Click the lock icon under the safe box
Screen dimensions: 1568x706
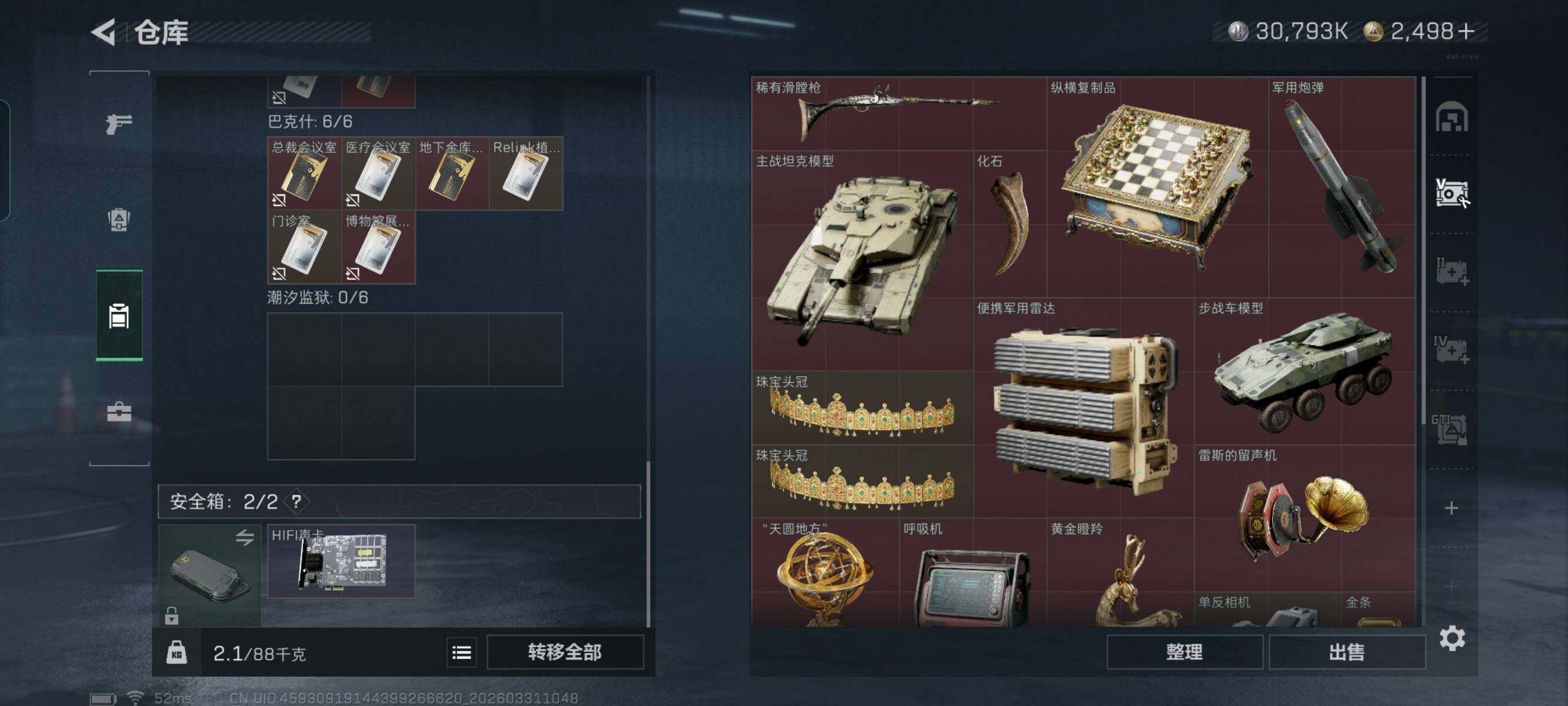172,615
